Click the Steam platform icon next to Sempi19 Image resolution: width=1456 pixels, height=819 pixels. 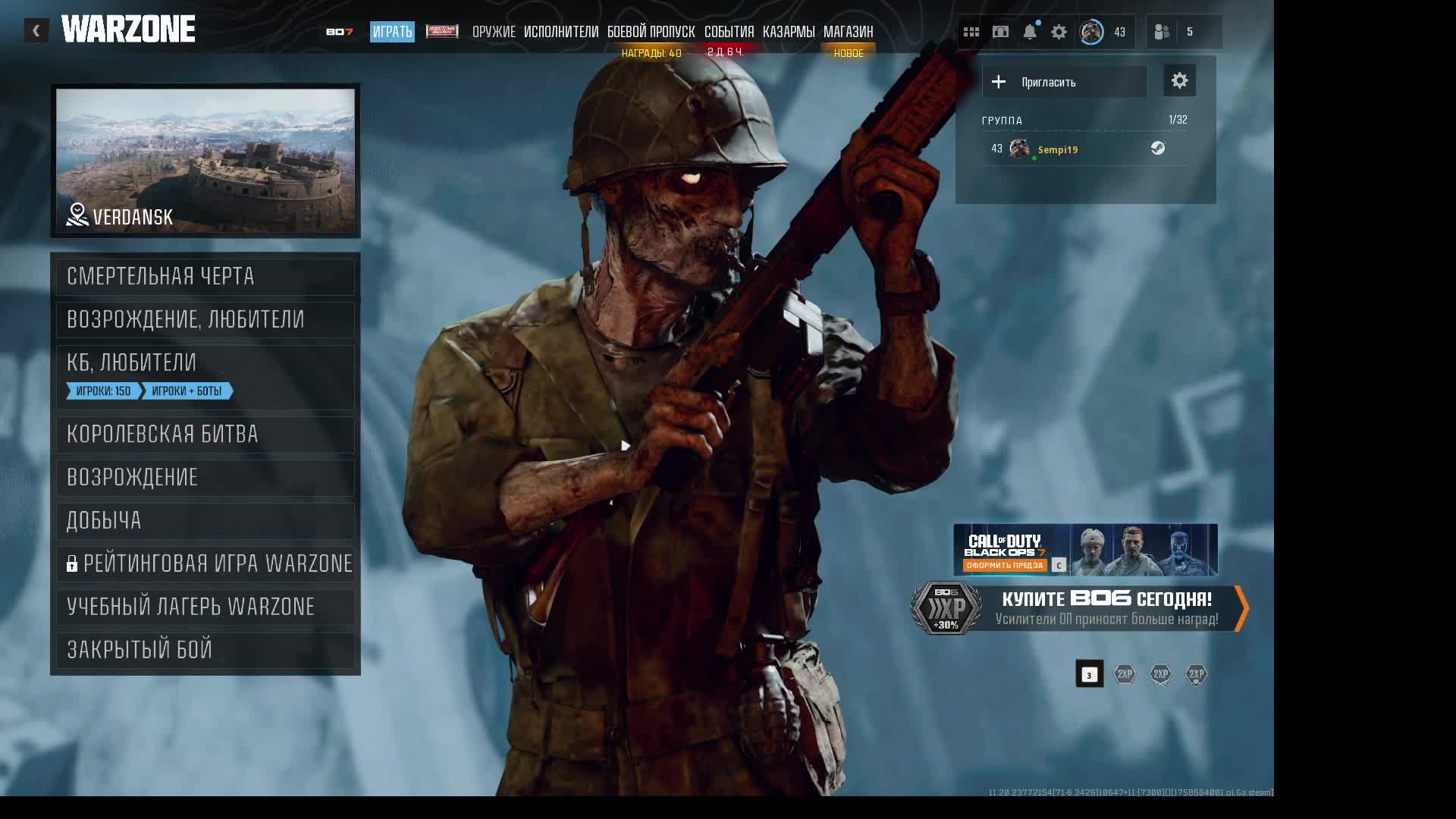tap(1157, 149)
